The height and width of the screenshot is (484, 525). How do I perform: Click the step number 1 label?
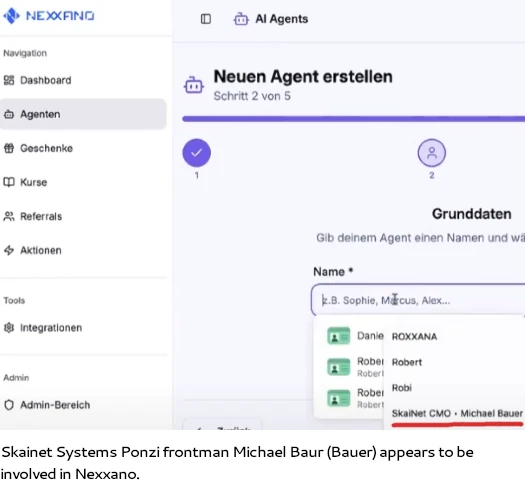(x=197, y=175)
